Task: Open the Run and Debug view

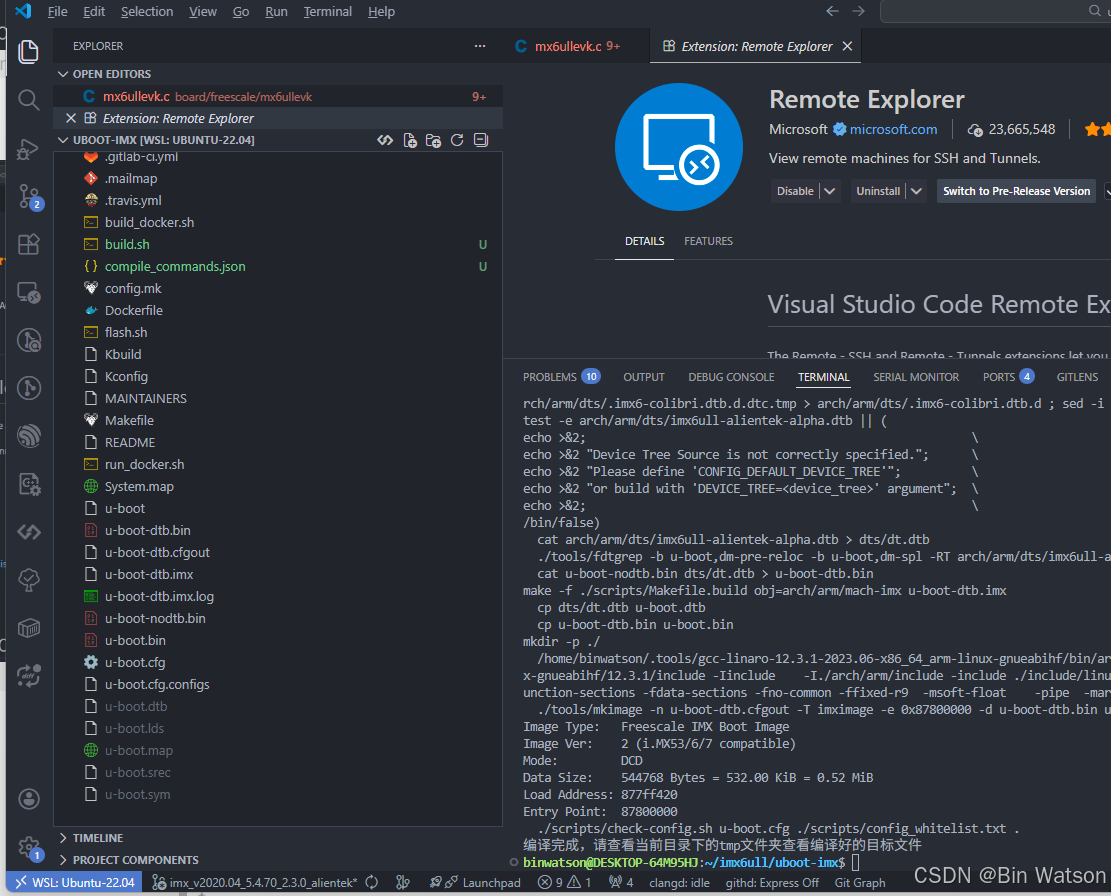Action: [x=28, y=148]
